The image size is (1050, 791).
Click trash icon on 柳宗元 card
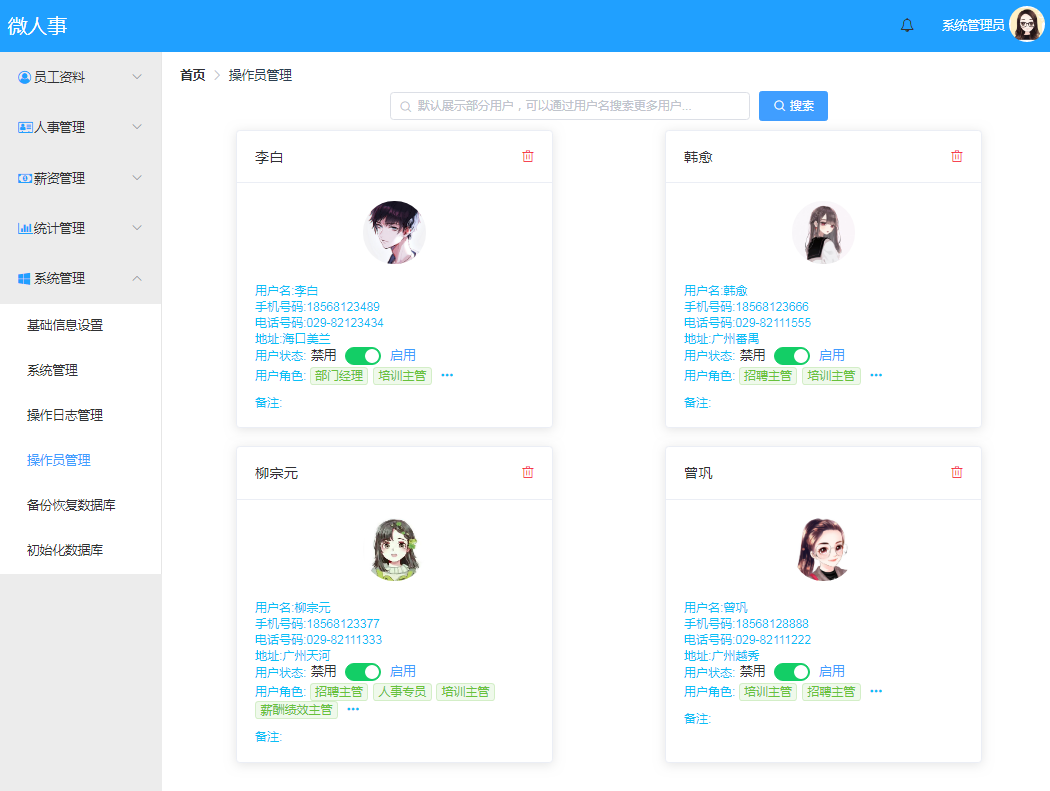tap(527, 472)
